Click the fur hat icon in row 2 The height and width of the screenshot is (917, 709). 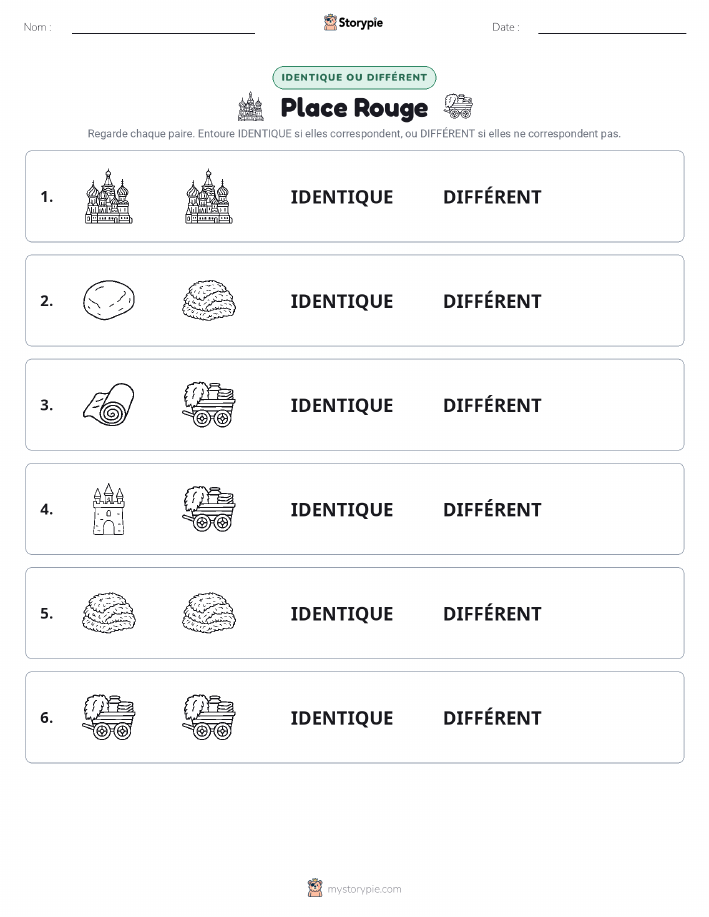pos(209,300)
